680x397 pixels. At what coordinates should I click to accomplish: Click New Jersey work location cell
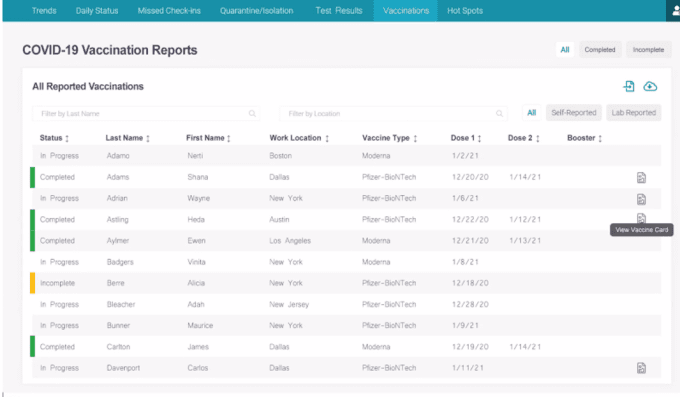(289, 305)
